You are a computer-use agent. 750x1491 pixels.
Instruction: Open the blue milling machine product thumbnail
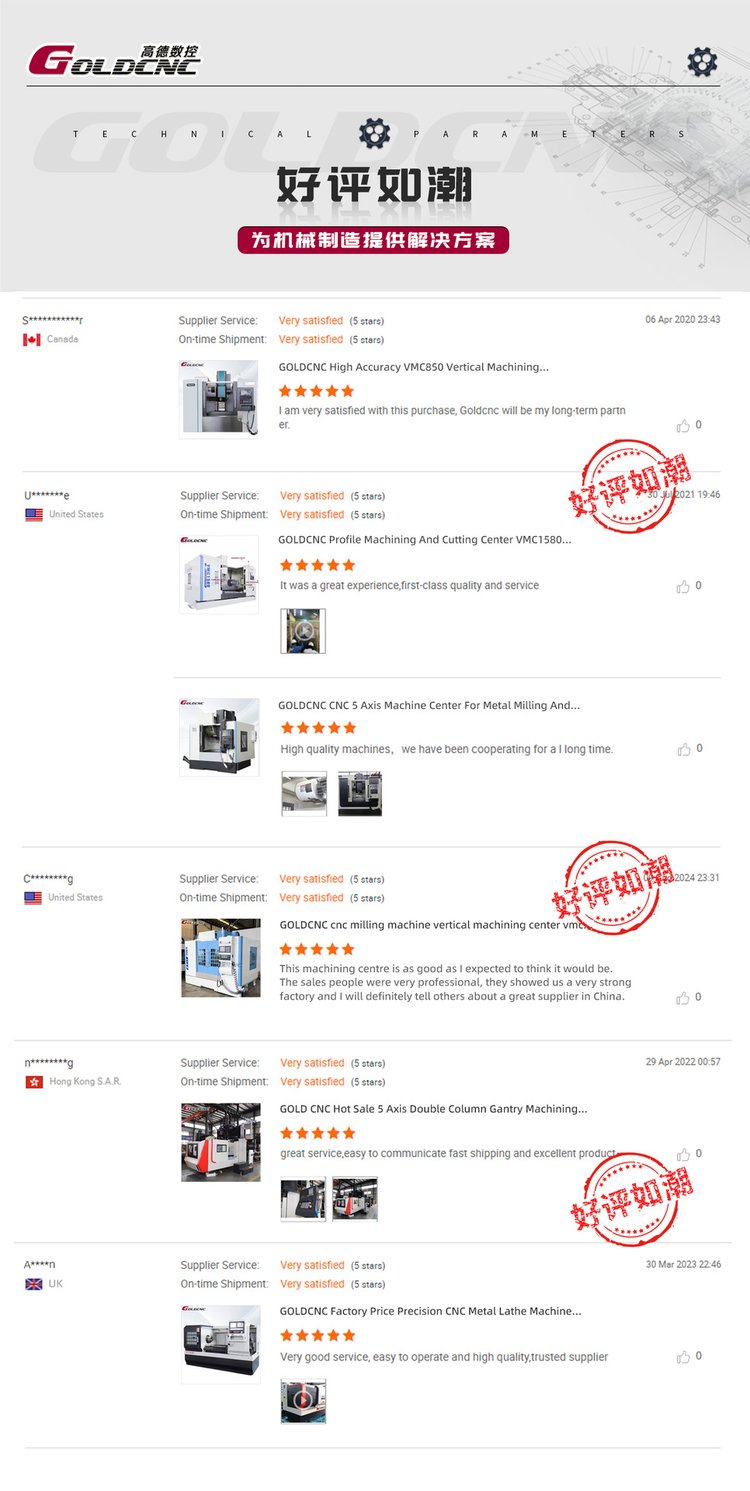[x=221, y=958]
